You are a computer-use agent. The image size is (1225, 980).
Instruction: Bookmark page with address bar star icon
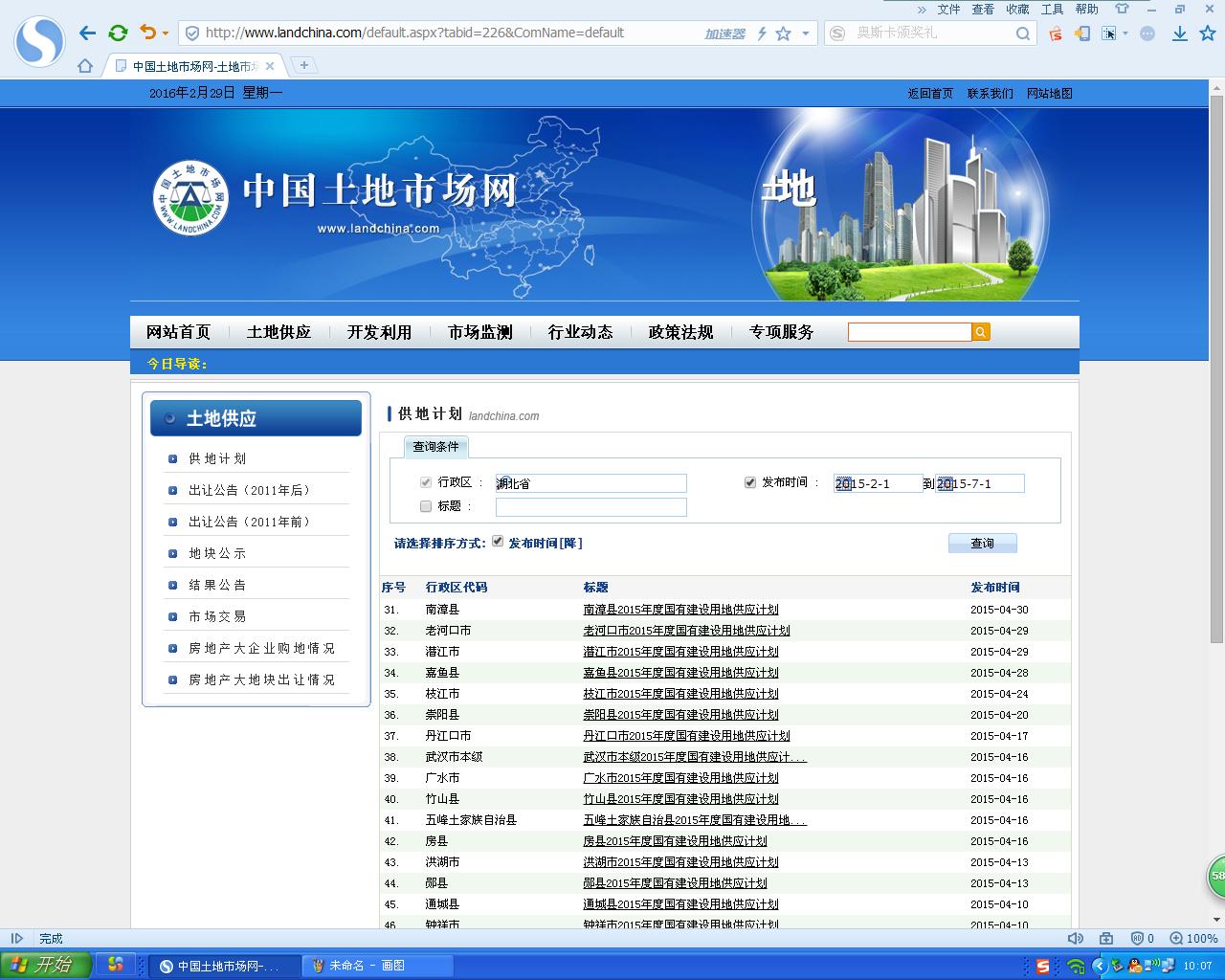[x=783, y=33]
